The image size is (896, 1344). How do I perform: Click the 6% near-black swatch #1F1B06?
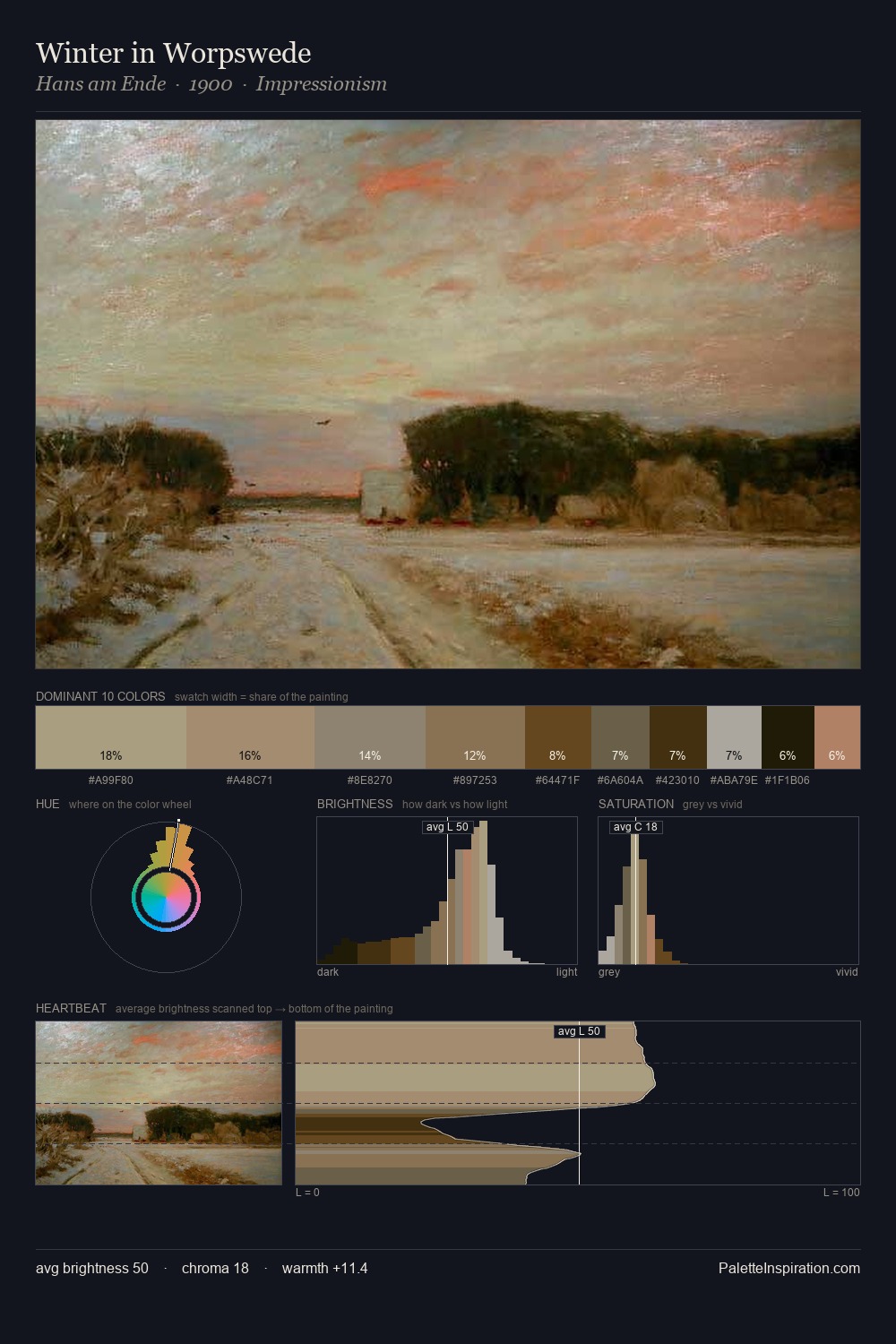coord(788,737)
